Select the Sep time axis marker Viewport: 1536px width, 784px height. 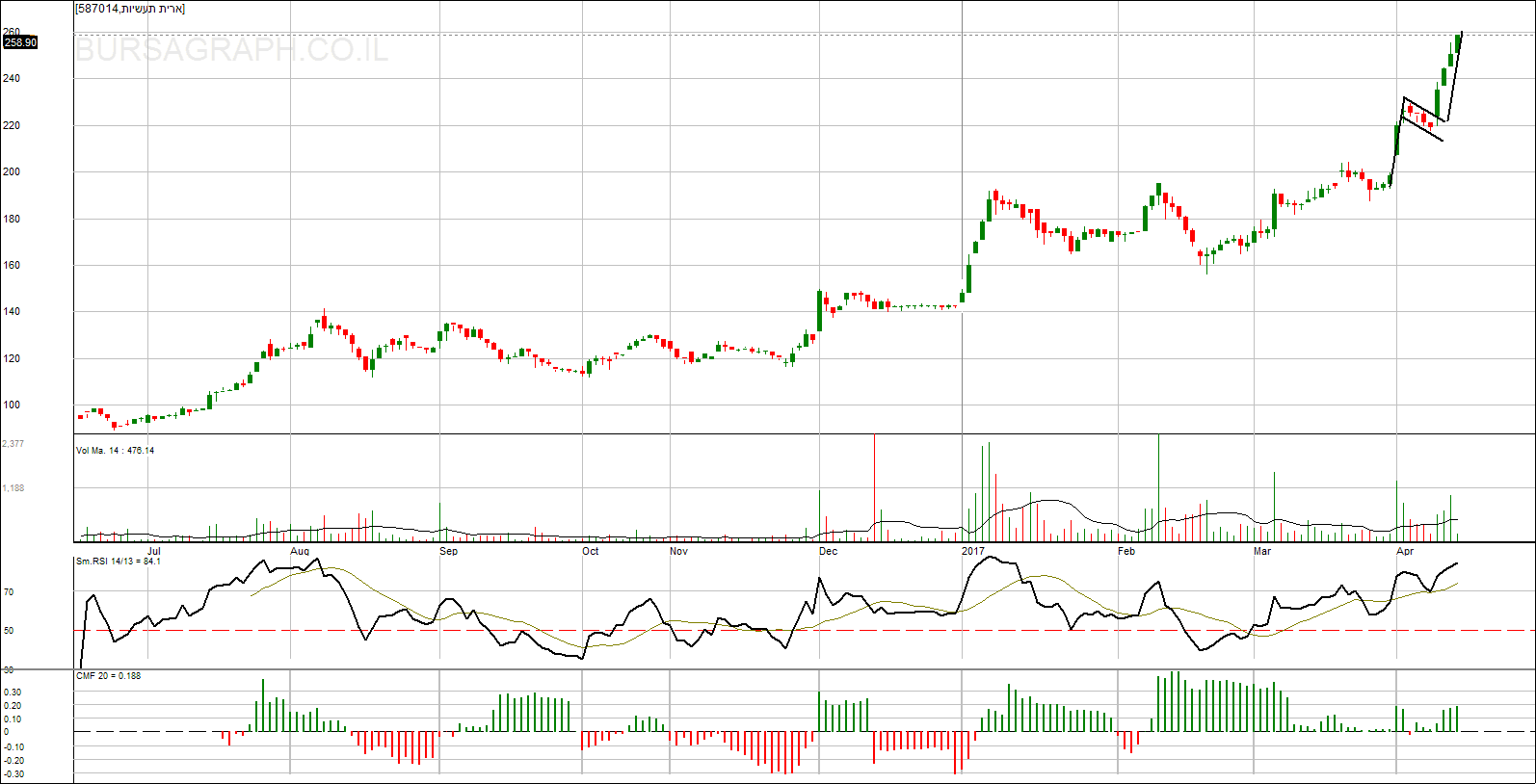[x=448, y=552]
